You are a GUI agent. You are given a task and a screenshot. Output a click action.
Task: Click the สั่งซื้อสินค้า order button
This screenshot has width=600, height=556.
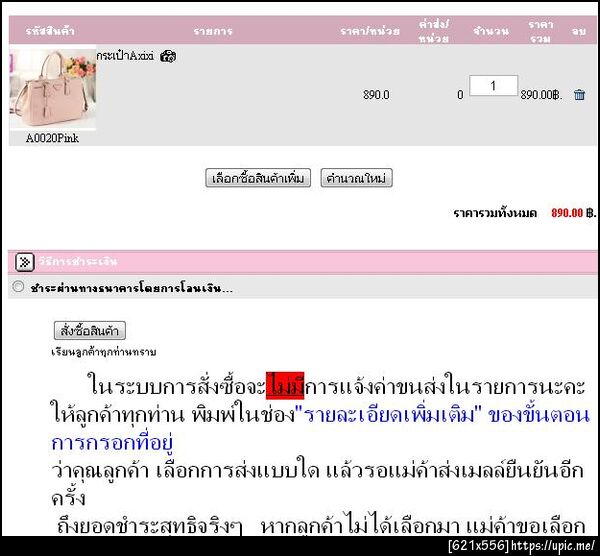(x=90, y=330)
